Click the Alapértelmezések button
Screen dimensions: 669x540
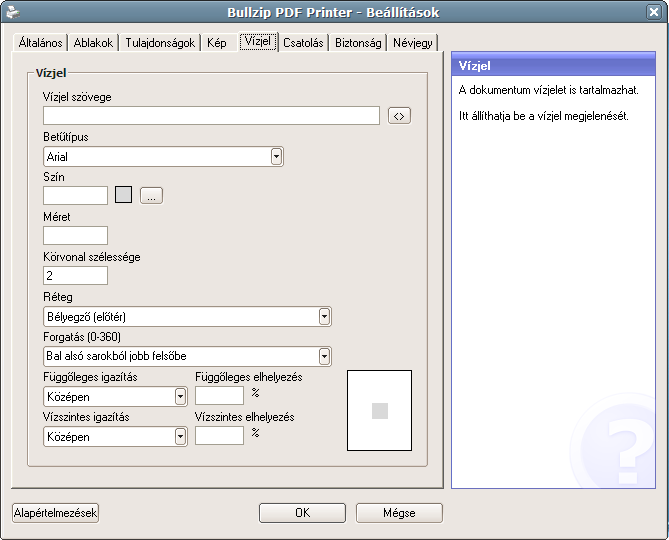pyautogui.click(x=55, y=513)
